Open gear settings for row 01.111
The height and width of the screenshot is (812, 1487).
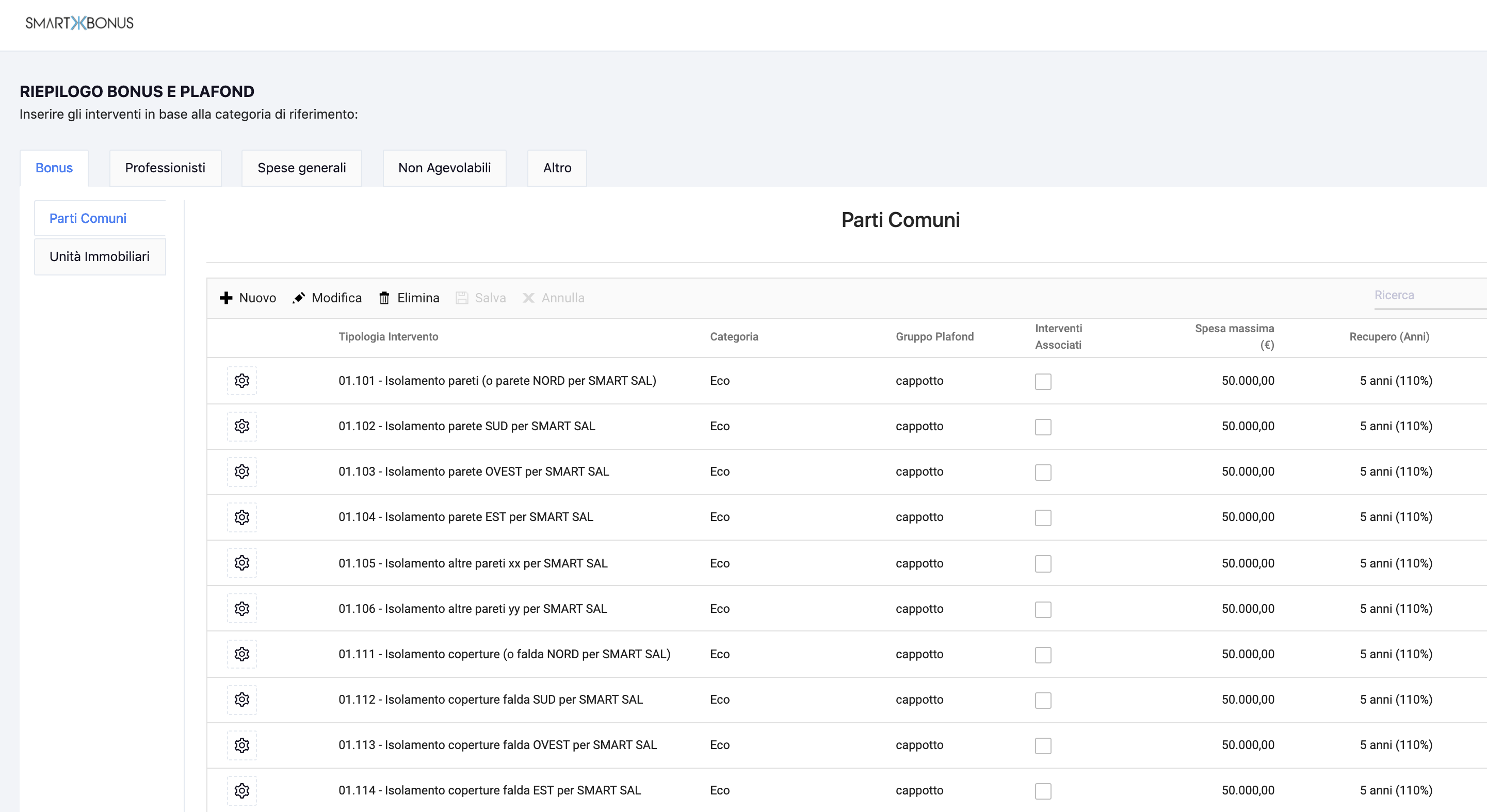coord(242,655)
